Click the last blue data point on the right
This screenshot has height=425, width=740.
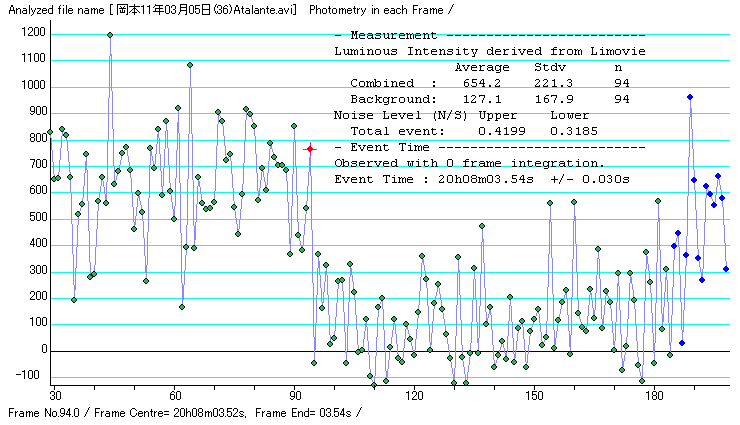click(726, 269)
